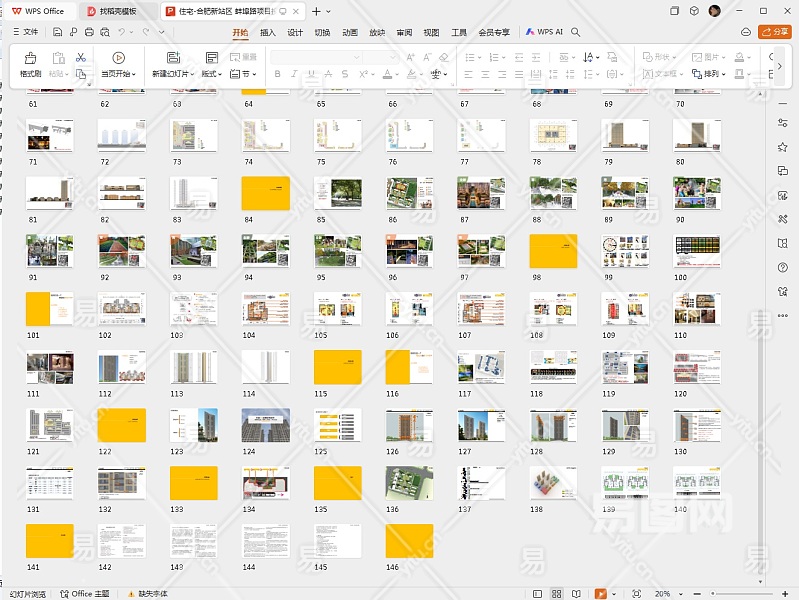Click the Save icon in quick access bar
This screenshot has width=799, height=600.
tap(58, 32)
